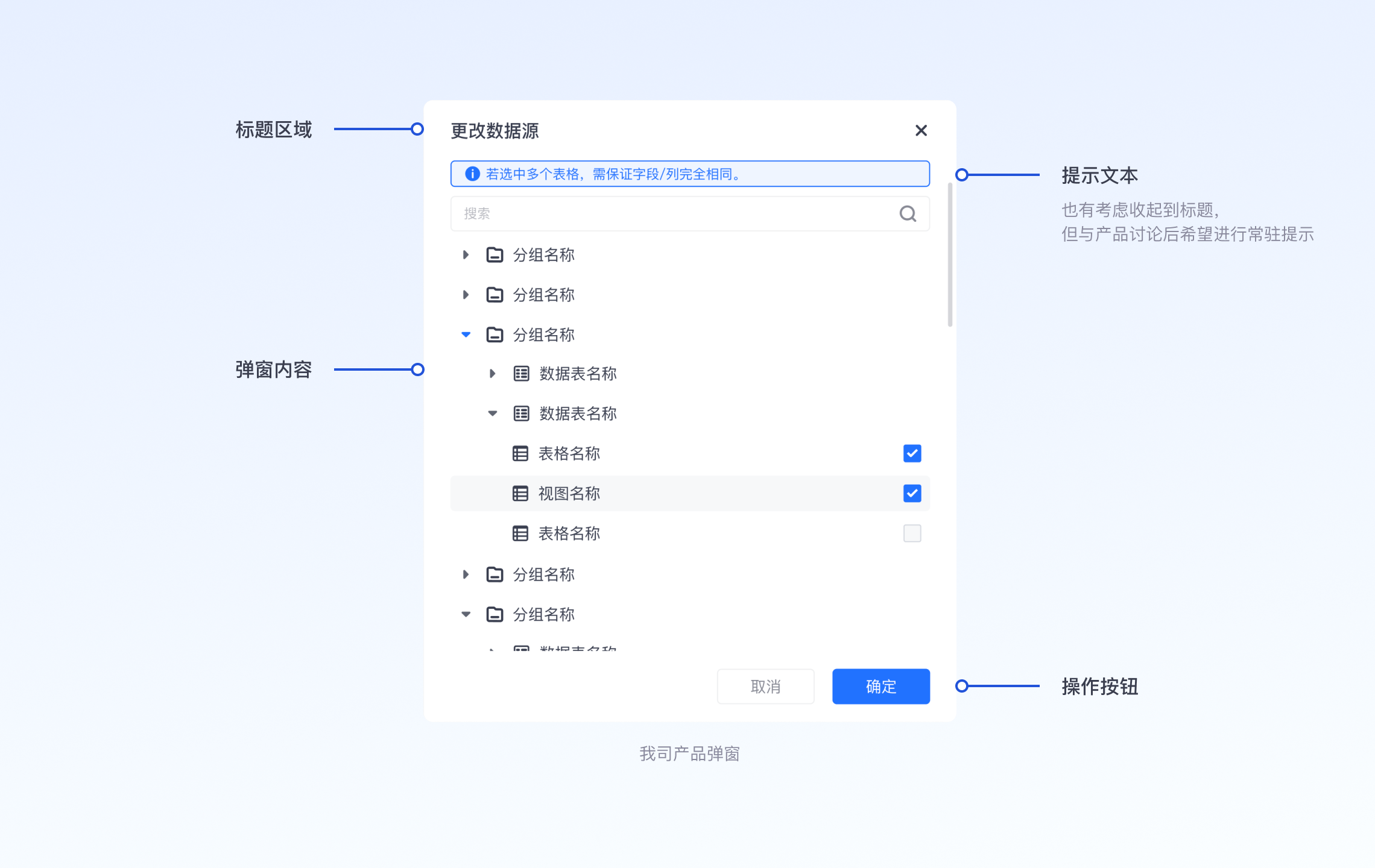This screenshot has width=1375, height=868.
Task: Click the folder icon of the first 分组名称
Action: (x=495, y=255)
